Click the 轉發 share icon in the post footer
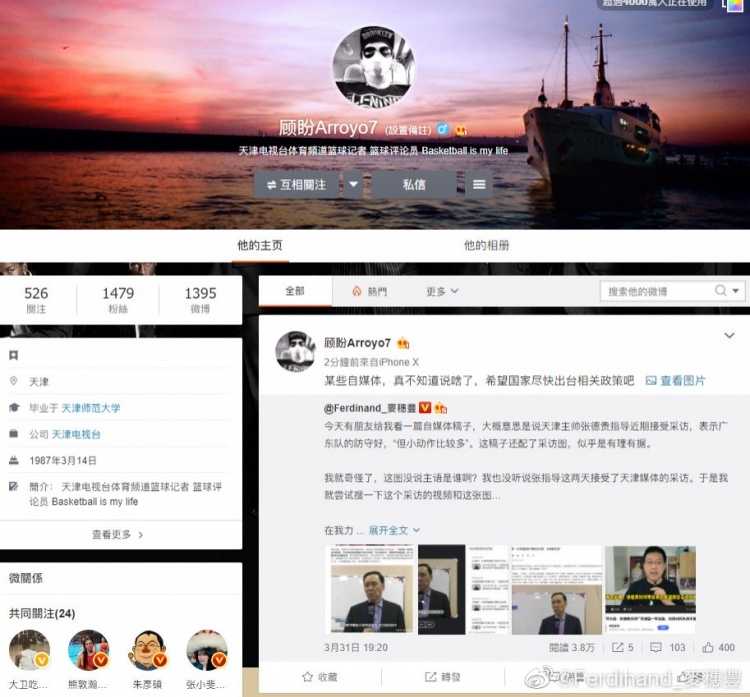Screen dimensions: 750x697 430,677
